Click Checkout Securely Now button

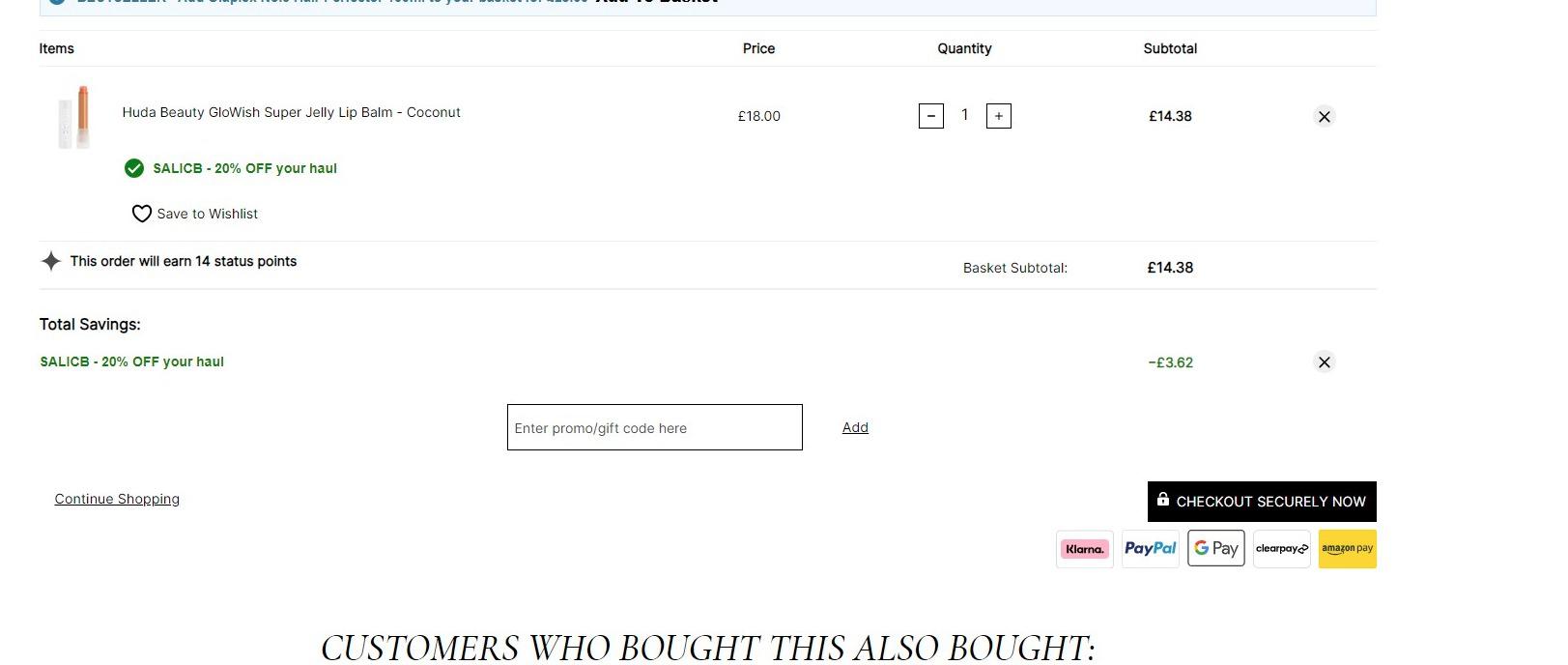click(1262, 502)
